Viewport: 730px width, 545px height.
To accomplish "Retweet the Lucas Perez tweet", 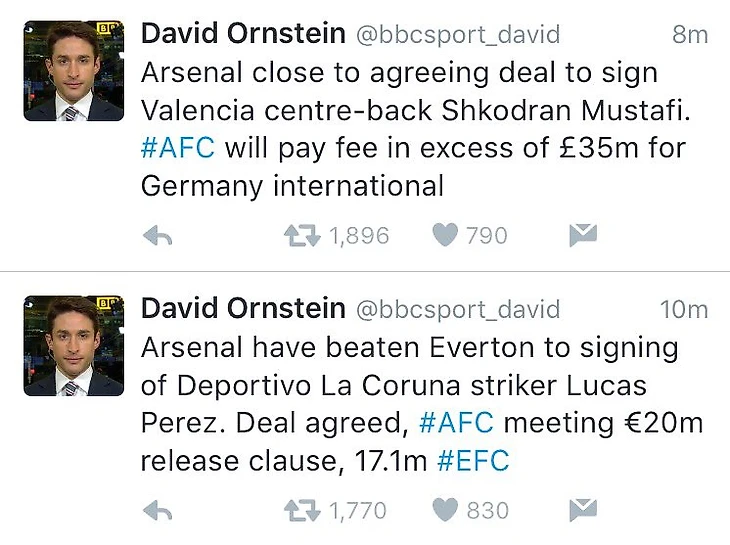I will tap(300, 511).
